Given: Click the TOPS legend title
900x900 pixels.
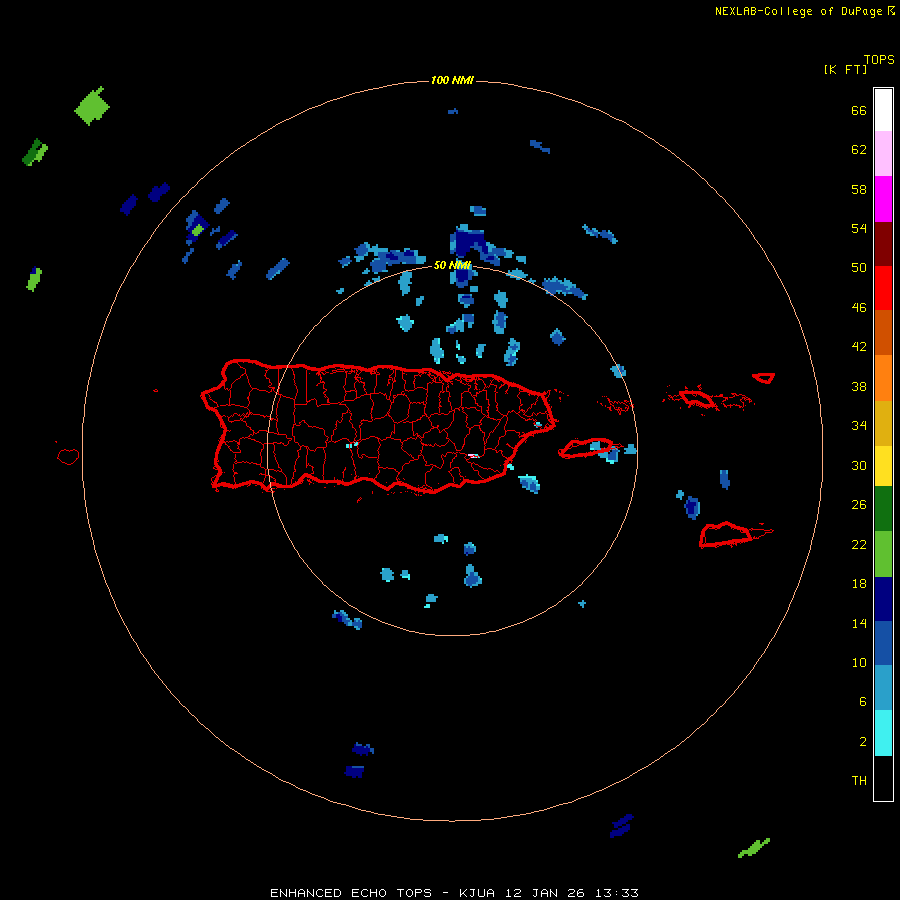Looking at the screenshot, I should click(879, 59).
